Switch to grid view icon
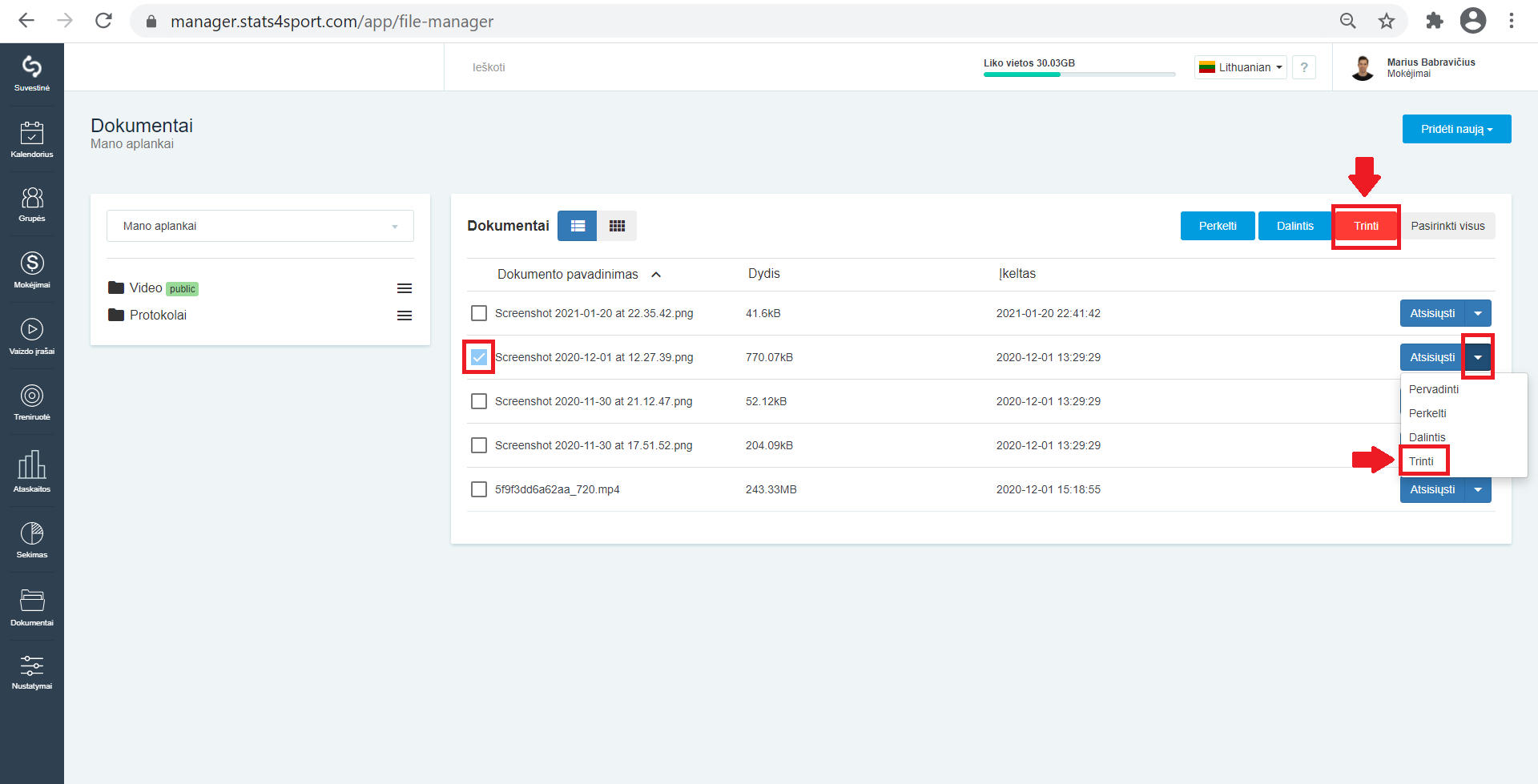This screenshot has height=784, width=1538. (617, 226)
